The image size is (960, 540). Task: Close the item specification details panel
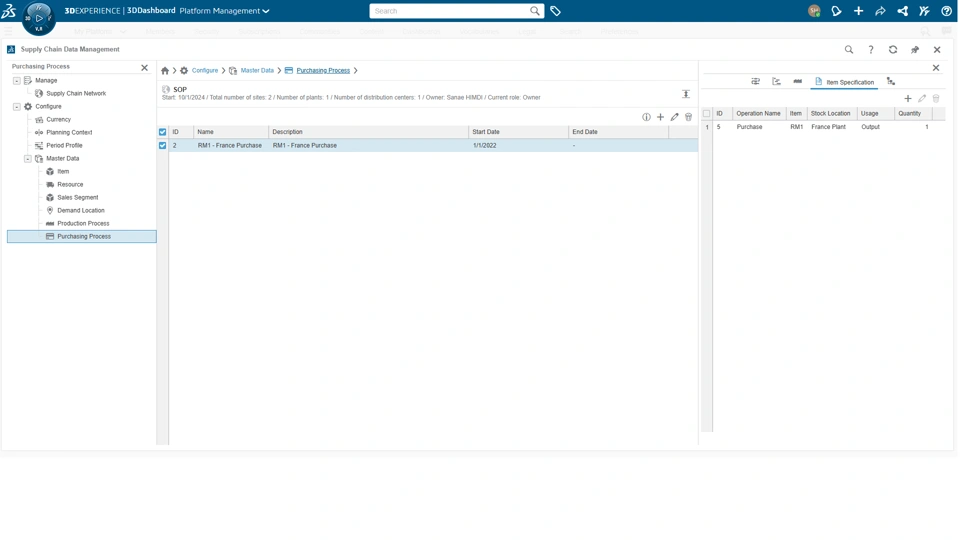[x=936, y=68]
